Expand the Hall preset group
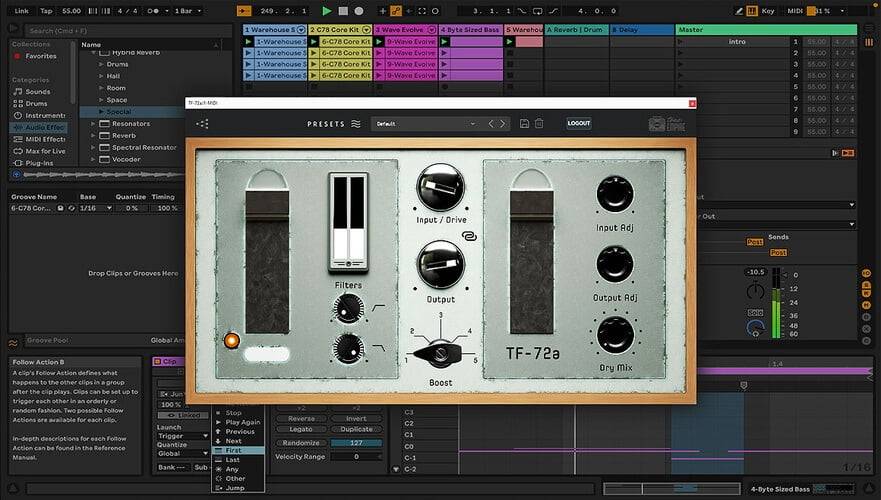The width and height of the screenshot is (881, 500). [x=101, y=76]
